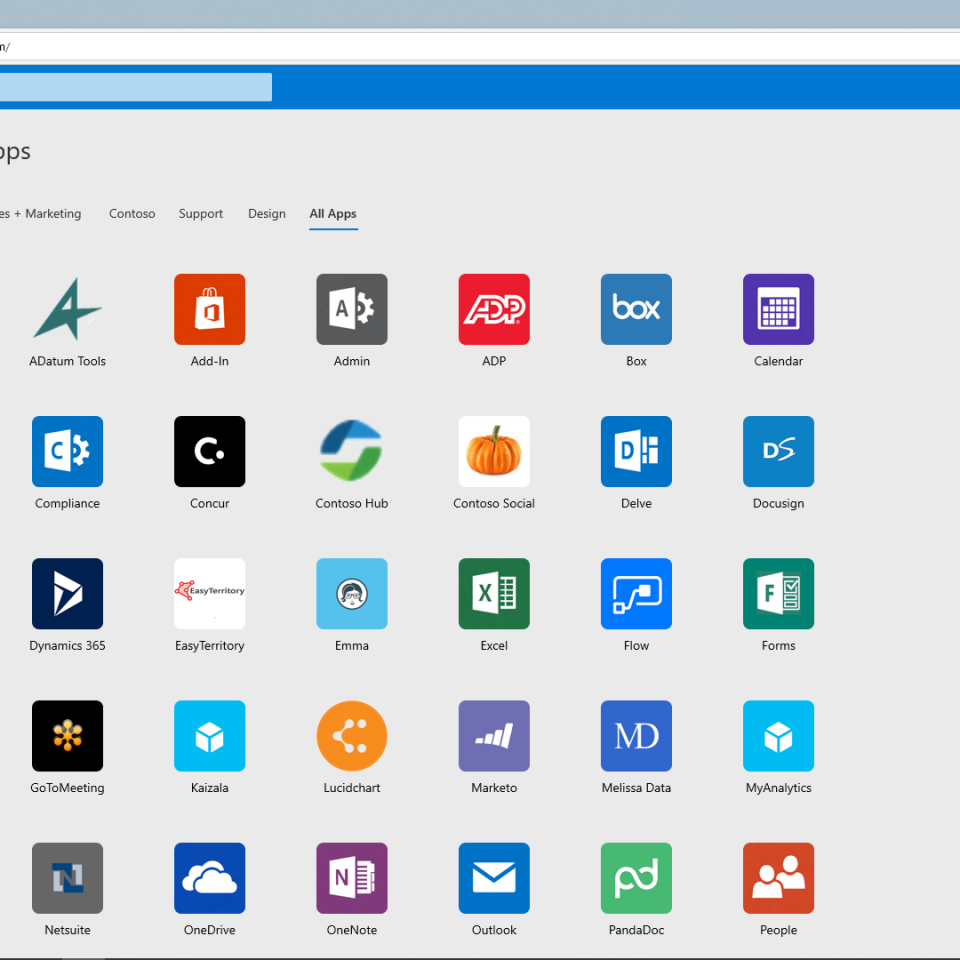Viewport: 960px width, 960px height.
Task: Open the Box app
Action: tap(636, 309)
